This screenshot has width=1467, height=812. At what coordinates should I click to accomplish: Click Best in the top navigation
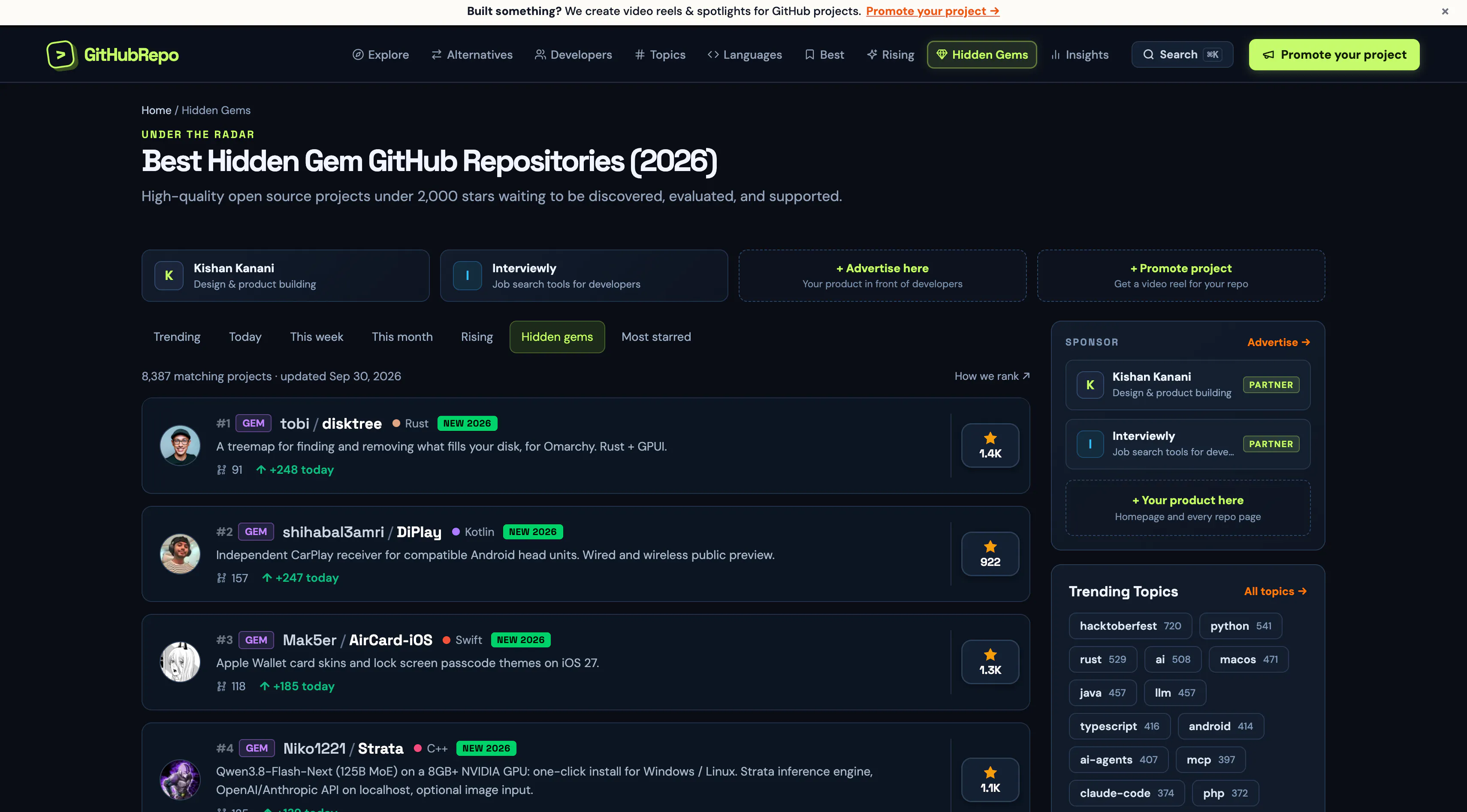(824, 54)
